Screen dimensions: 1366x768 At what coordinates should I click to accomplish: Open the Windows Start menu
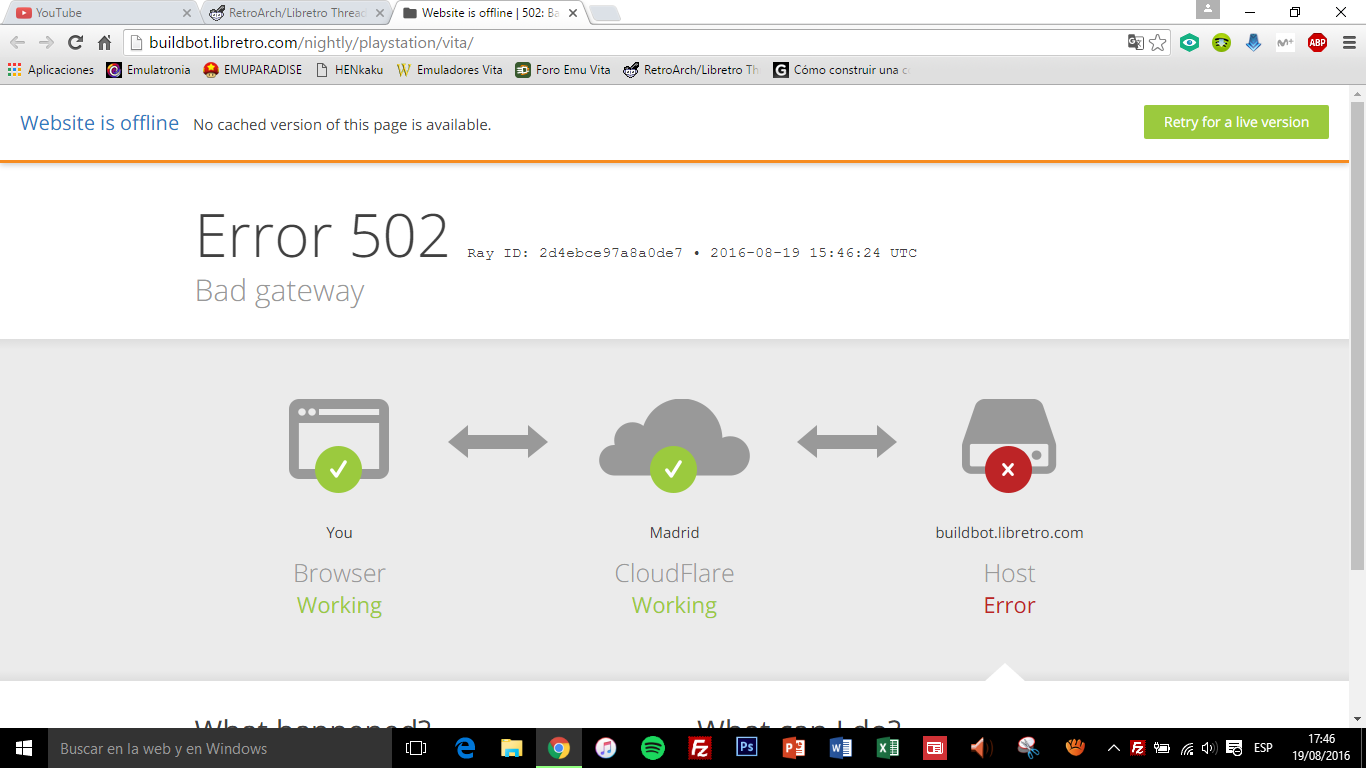coord(24,748)
